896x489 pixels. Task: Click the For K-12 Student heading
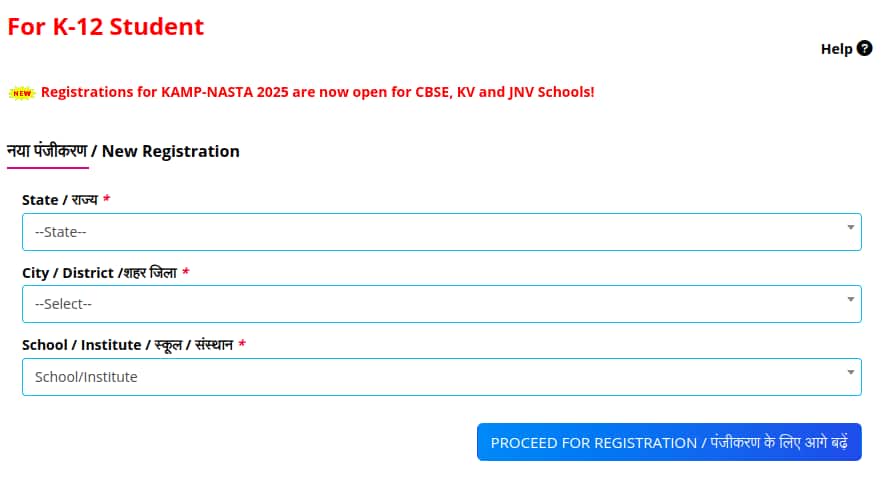(x=106, y=27)
